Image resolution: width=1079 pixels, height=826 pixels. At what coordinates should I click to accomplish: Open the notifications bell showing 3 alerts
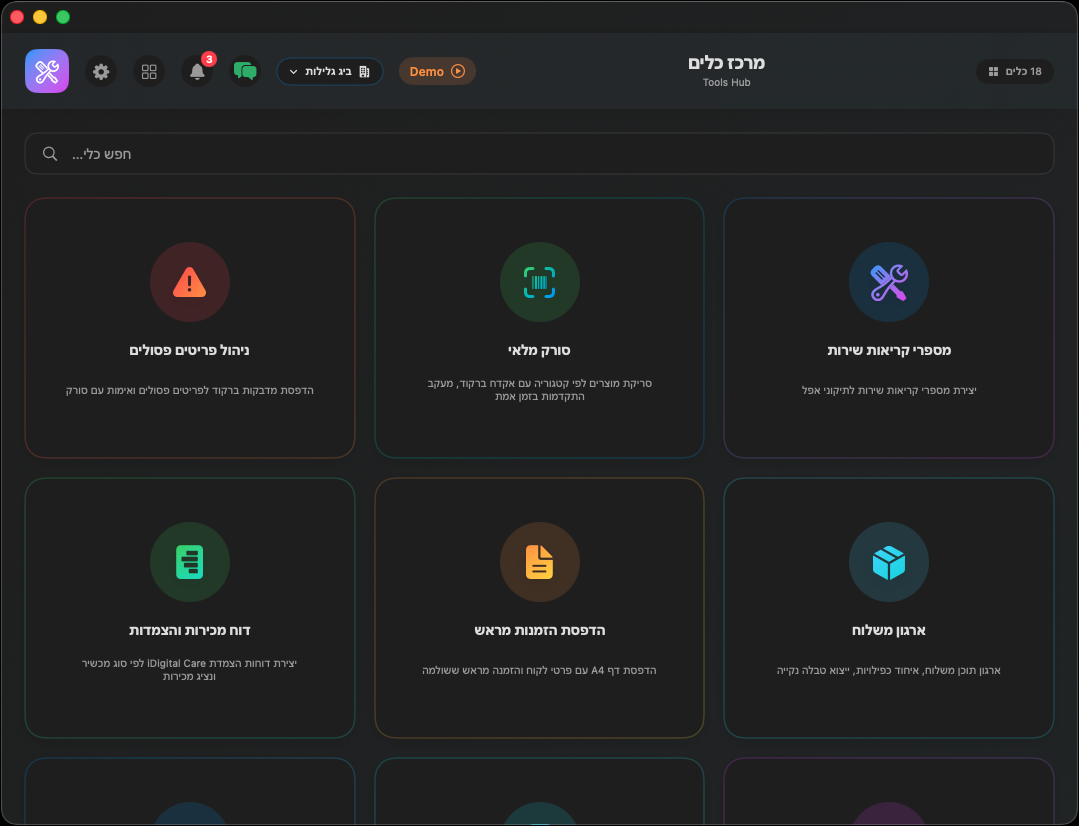coord(197,71)
